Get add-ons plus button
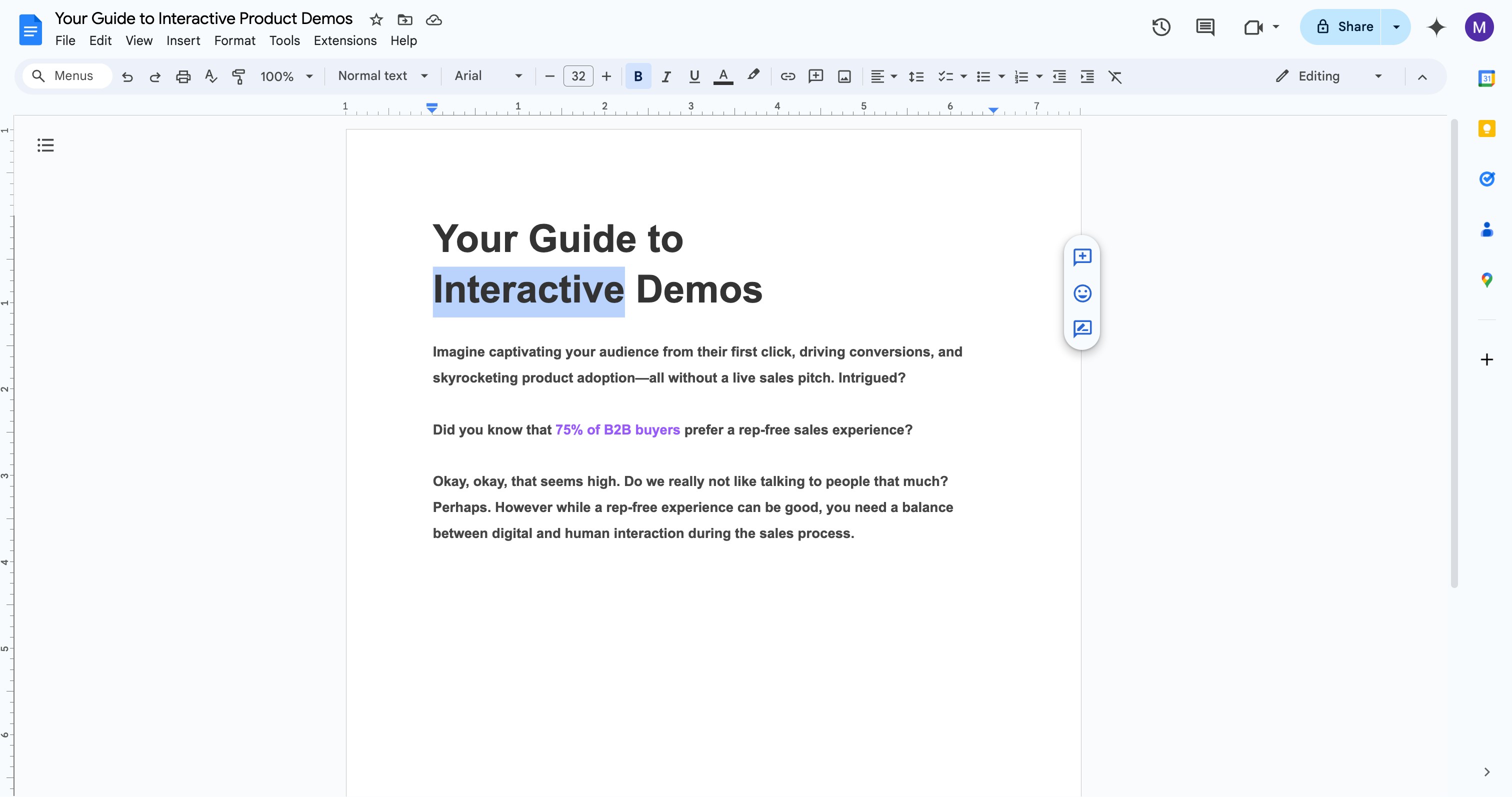The height and width of the screenshot is (797, 1512). pos(1486,360)
